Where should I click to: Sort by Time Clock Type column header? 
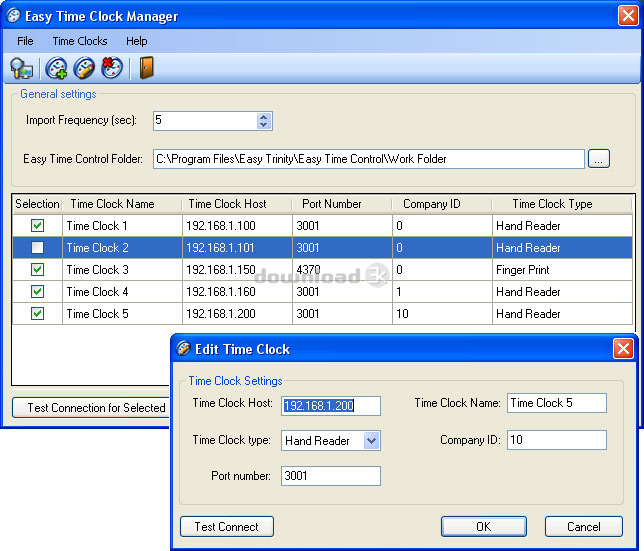click(x=562, y=204)
